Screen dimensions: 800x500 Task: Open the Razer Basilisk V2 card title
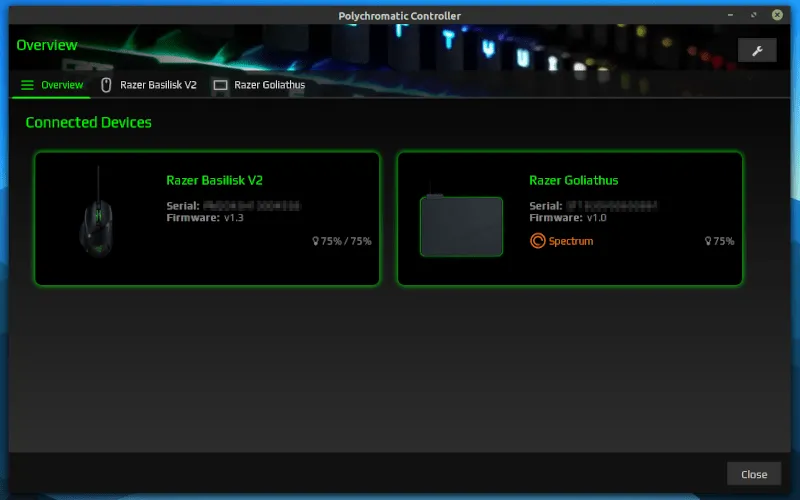pos(214,181)
